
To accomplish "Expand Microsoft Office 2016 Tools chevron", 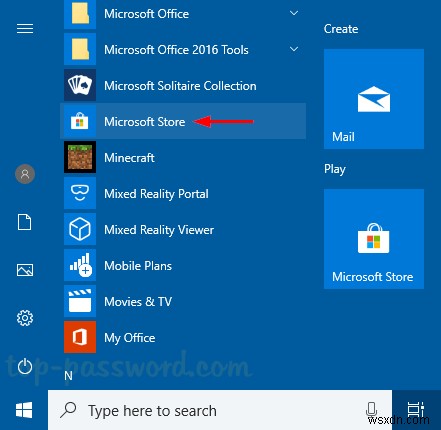I will tap(294, 49).
